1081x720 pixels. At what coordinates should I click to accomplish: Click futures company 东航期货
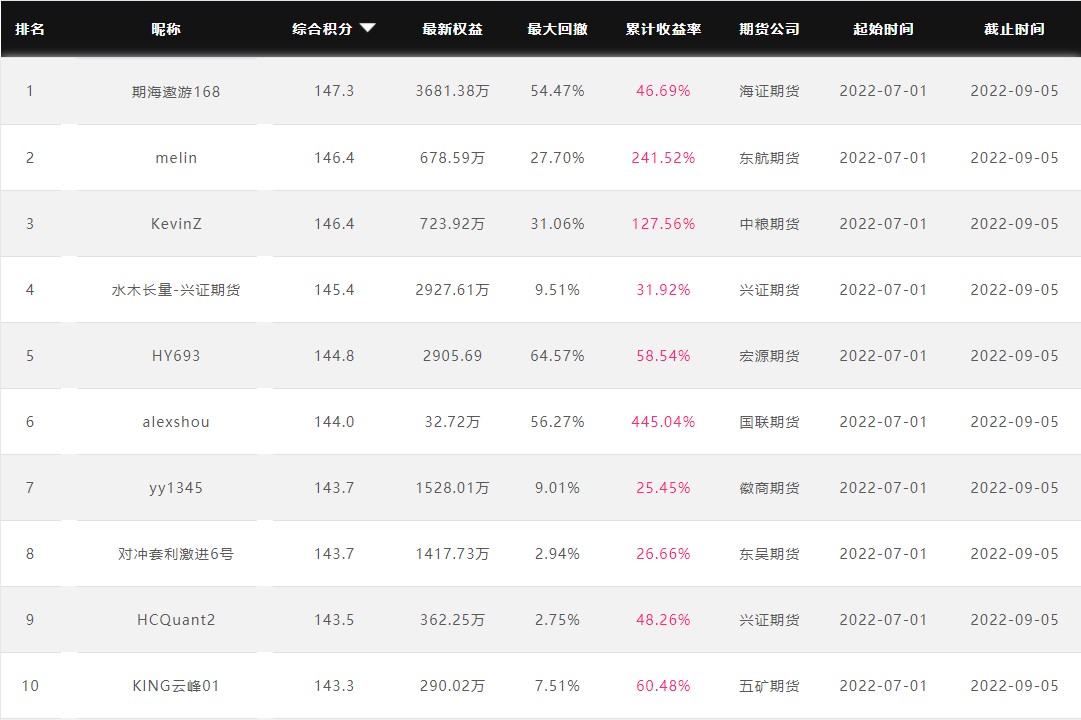(x=769, y=158)
